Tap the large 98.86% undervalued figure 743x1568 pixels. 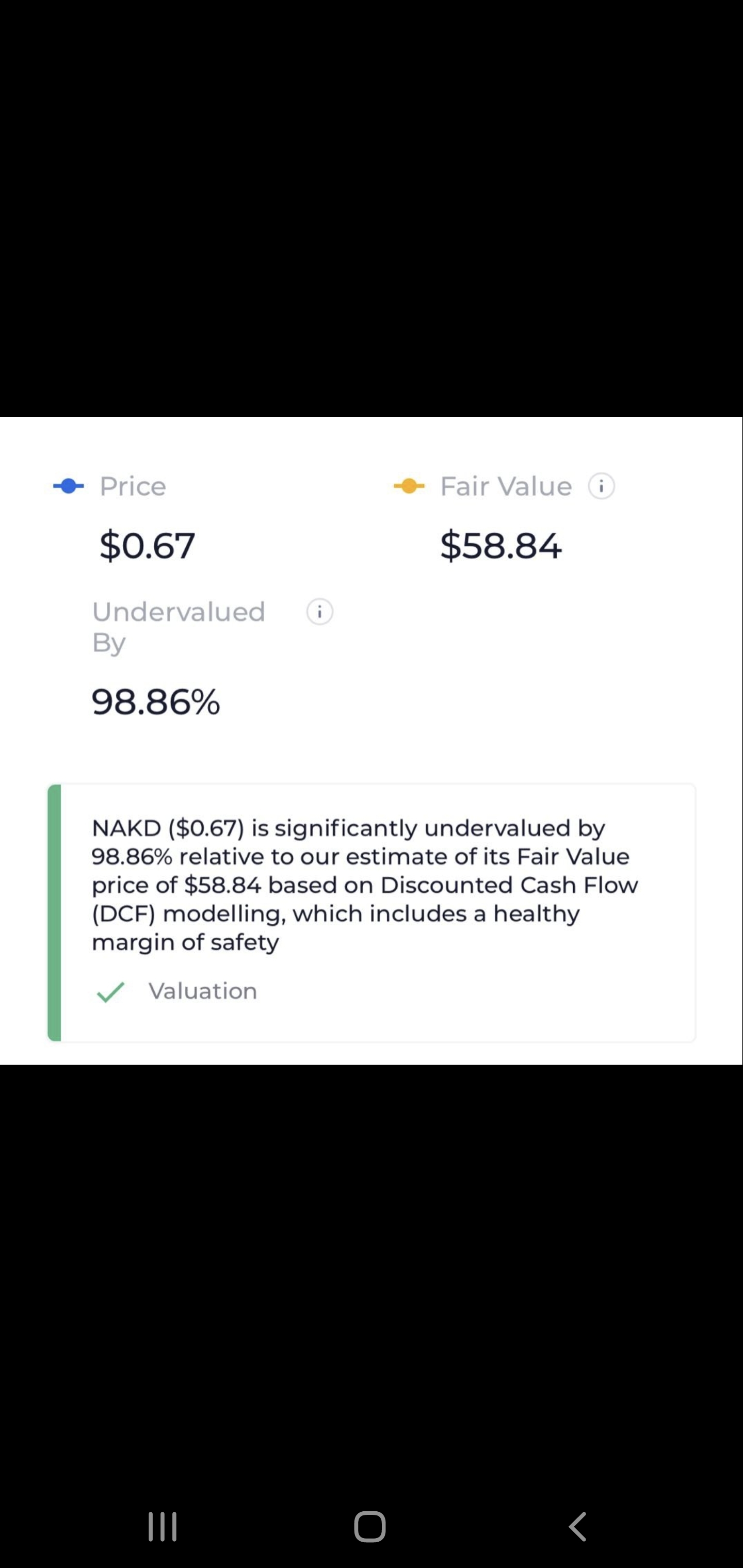156,702
